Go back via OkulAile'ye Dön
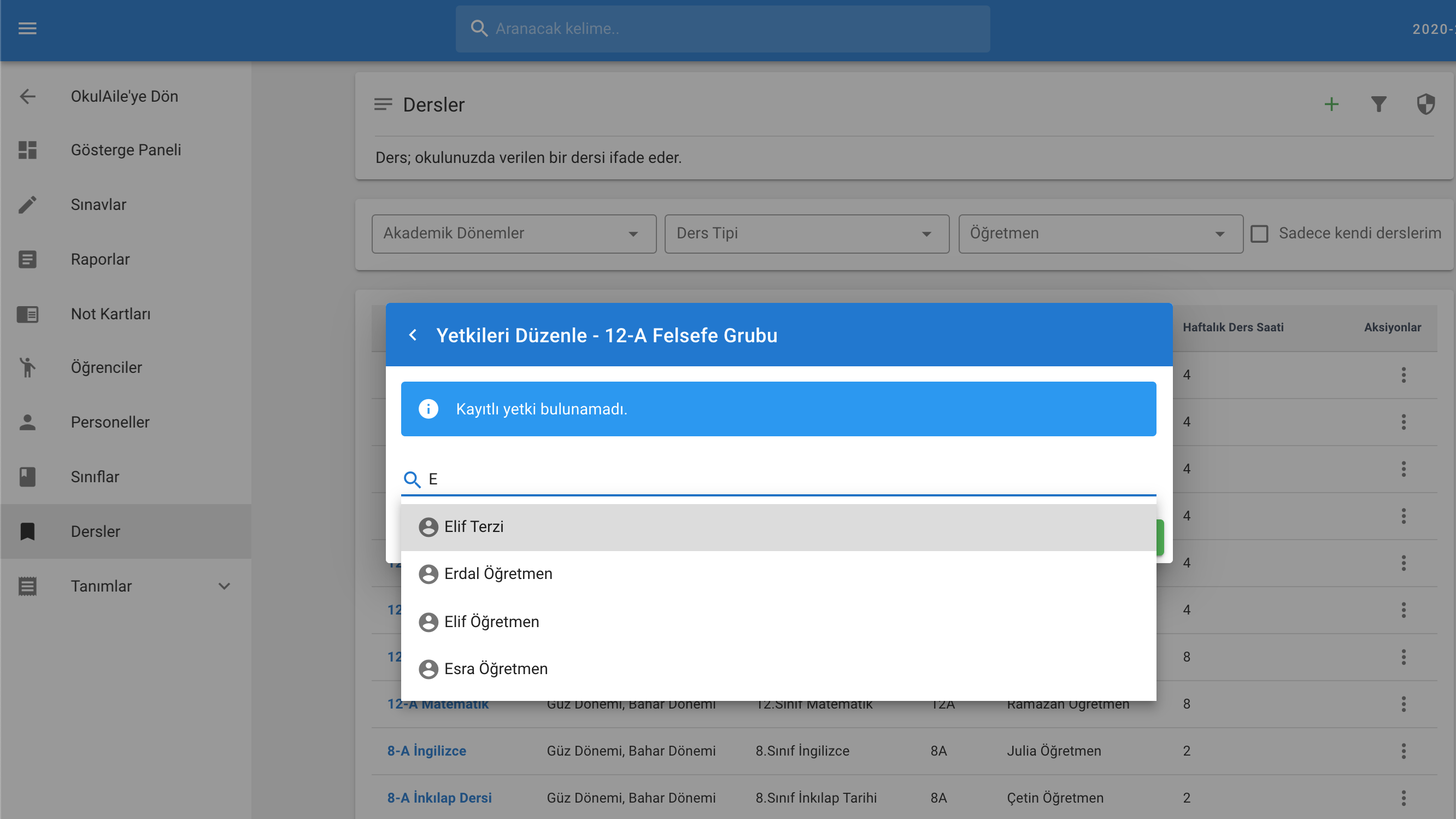The height and width of the screenshot is (819, 1456). (x=125, y=96)
